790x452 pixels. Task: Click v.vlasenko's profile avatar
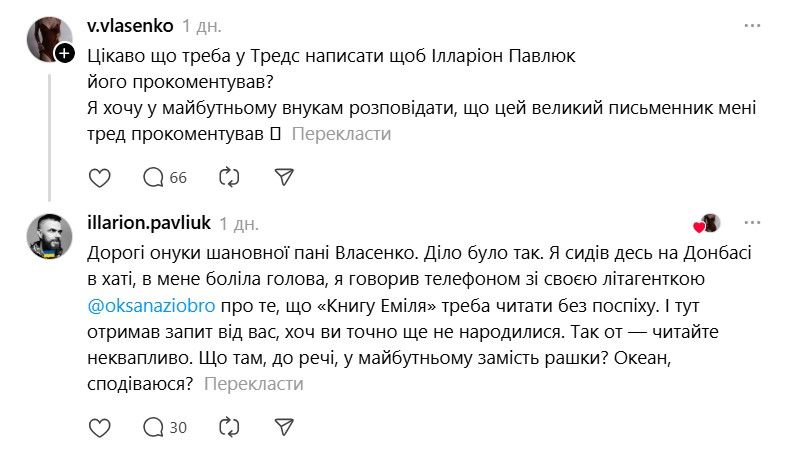coord(49,38)
